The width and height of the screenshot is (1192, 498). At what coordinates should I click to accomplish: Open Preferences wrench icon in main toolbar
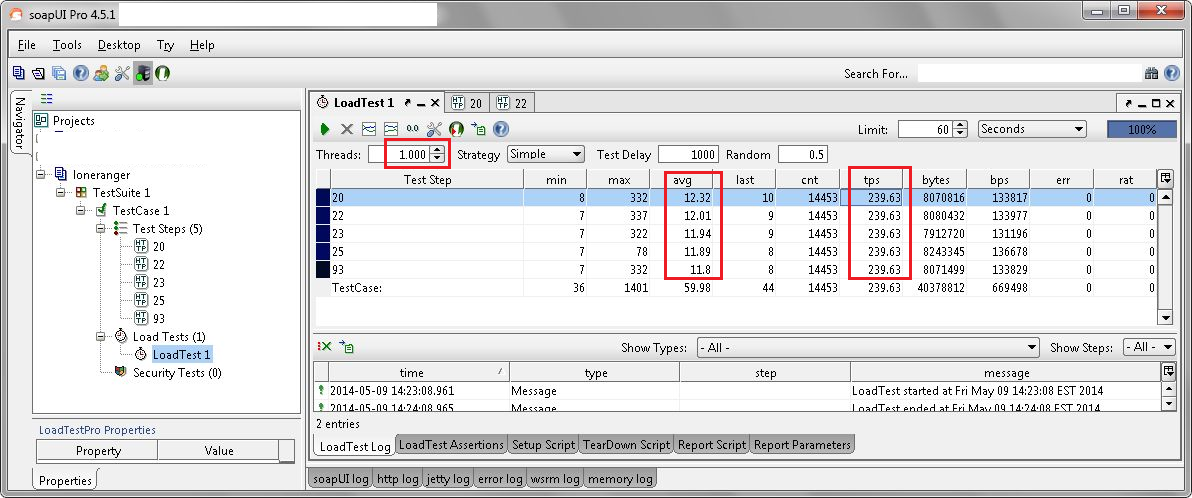122,74
